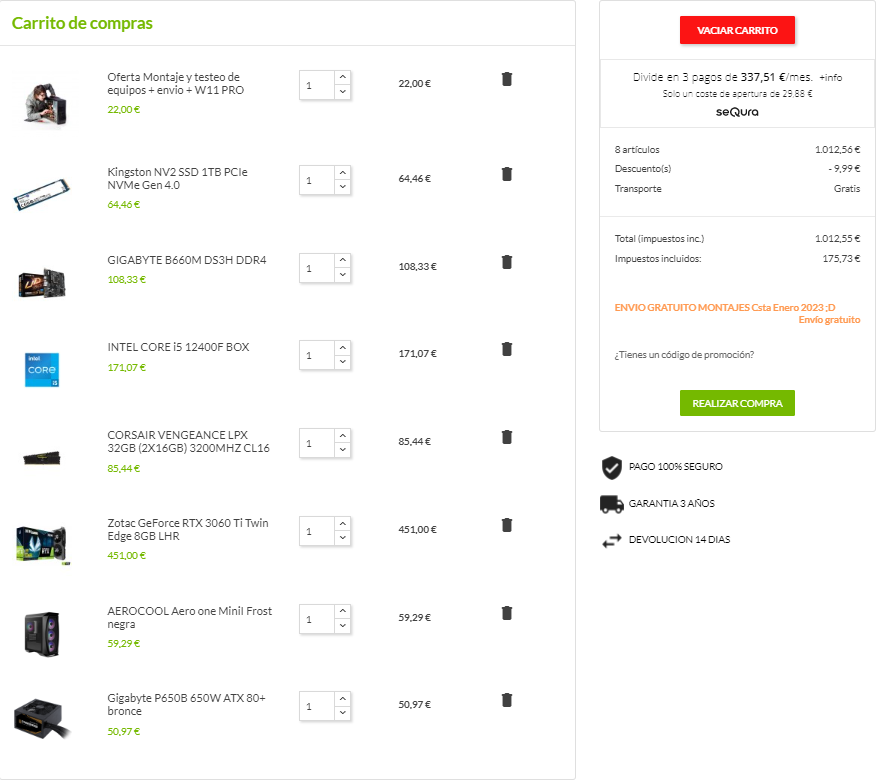The image size is (878, 780).
Task: Open Kingston NV2 SSD 1TB product link
Action: 178,179
